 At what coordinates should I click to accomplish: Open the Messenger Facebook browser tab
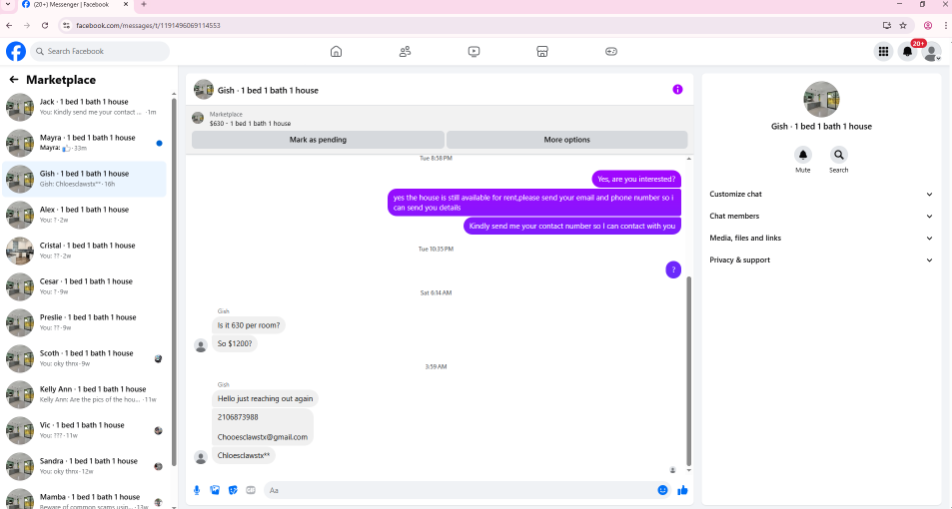(74, 5)
